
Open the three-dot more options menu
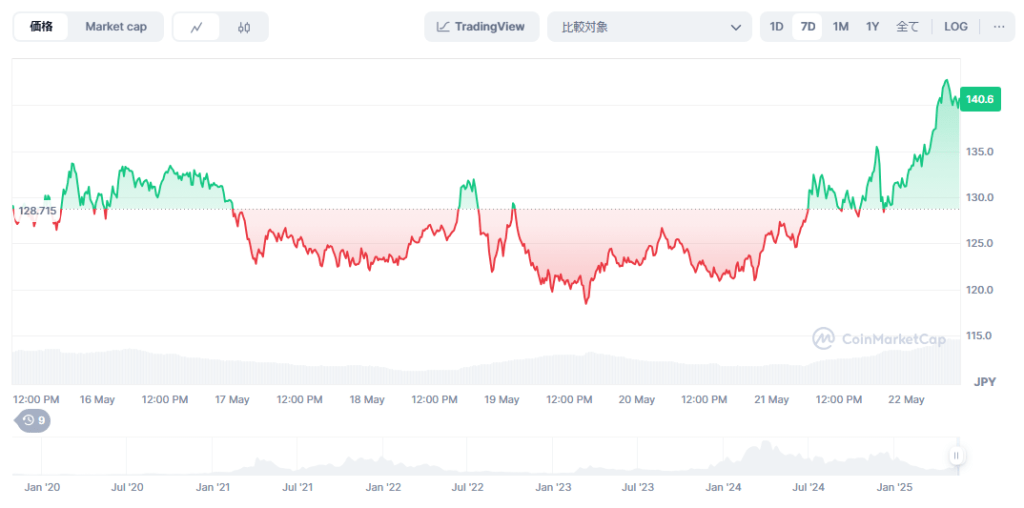point(998,27)
